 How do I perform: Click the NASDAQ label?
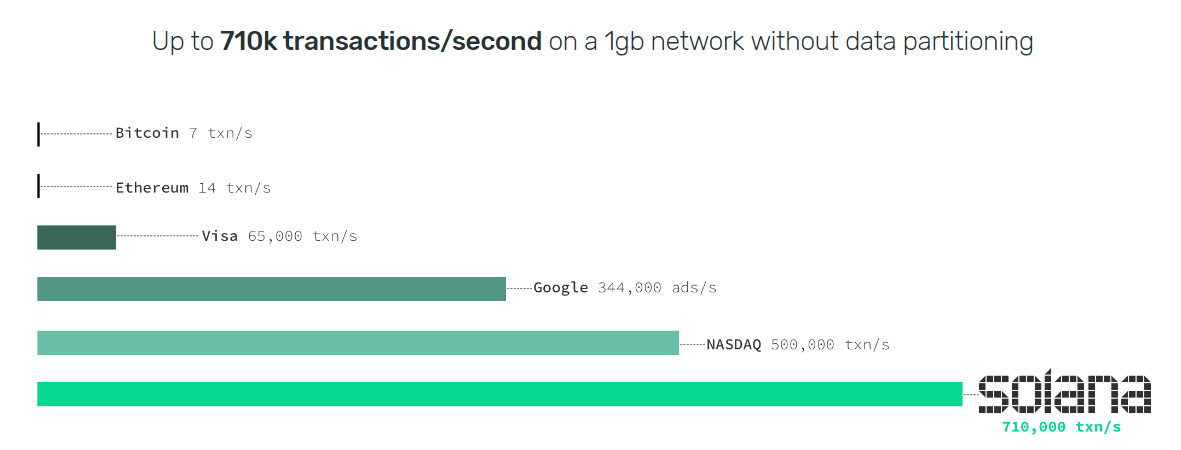pyautogui.click(x=733, y=345)
